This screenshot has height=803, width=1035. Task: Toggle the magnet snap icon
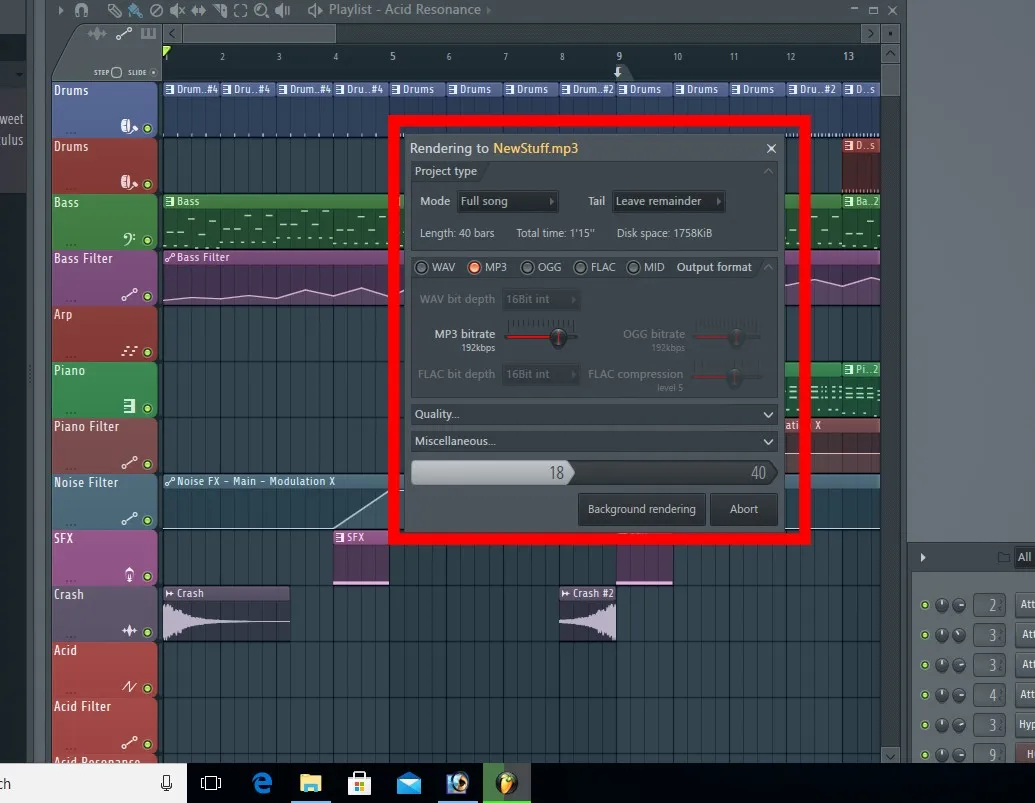point(81,10)
